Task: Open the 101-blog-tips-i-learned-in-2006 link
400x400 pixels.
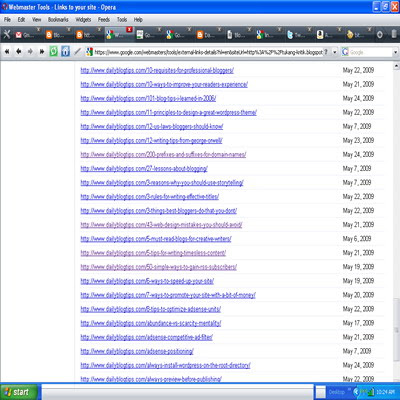Action: click(148, 98)
